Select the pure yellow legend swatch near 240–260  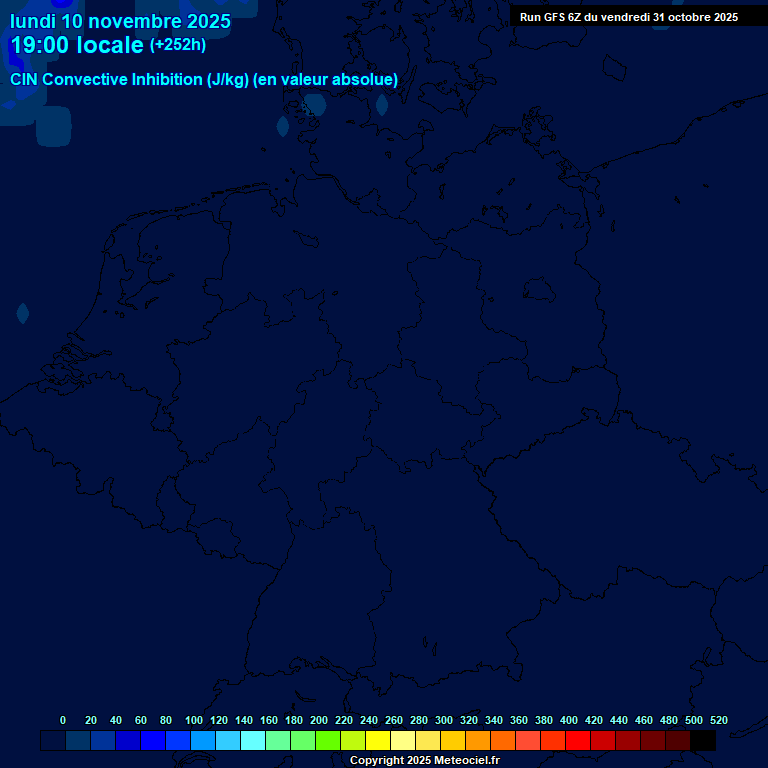point(378,741)
